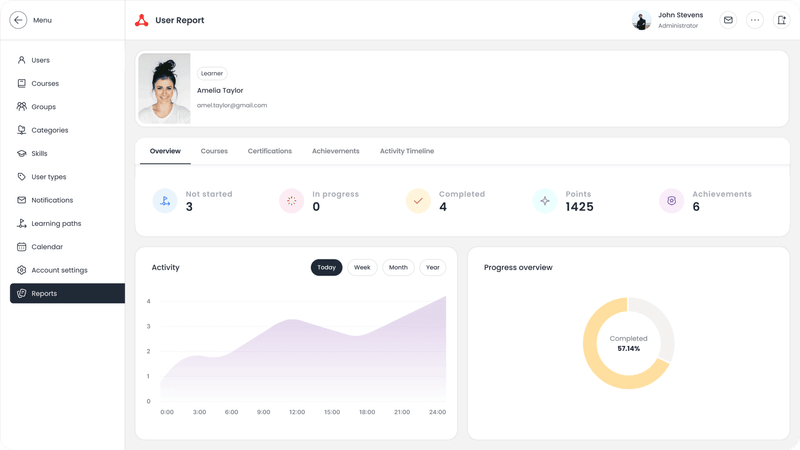Switch activity chart to Year
Viewport: 800px width, 450px height.
click(x=433, y=268)
